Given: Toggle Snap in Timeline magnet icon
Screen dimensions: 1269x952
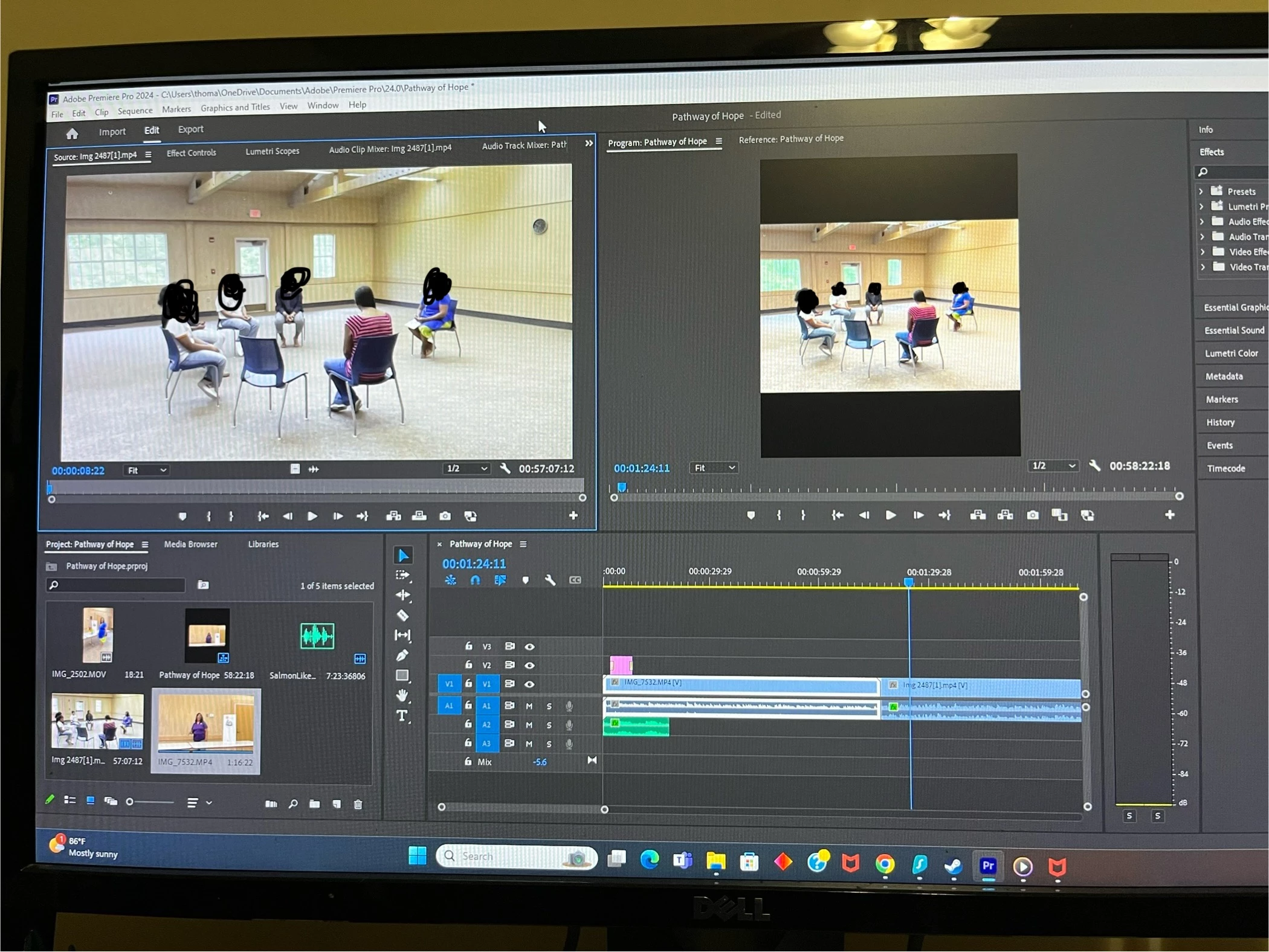Looking at the screenshot, I should tap(476, 580).
